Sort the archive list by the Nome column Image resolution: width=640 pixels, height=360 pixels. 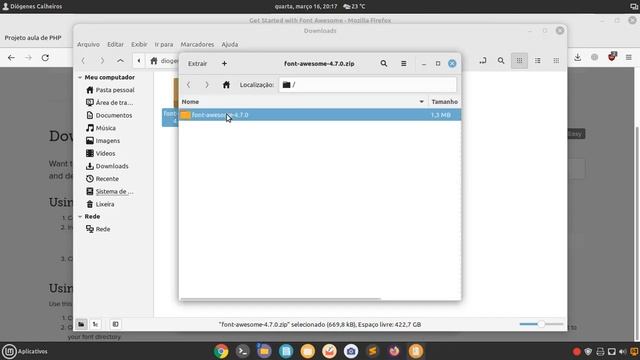click(x=303, y=102)
